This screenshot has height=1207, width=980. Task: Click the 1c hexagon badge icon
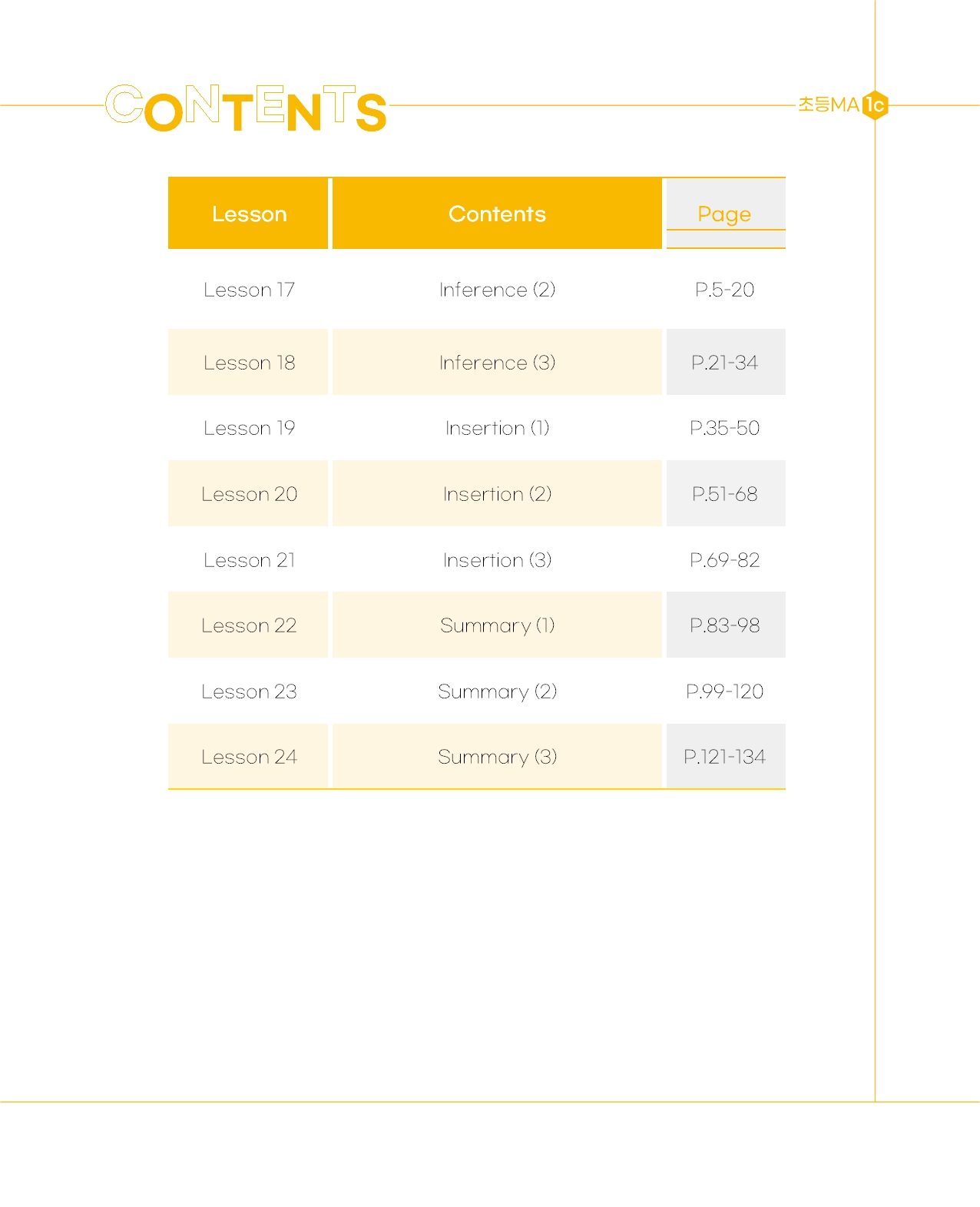(875, 104)
